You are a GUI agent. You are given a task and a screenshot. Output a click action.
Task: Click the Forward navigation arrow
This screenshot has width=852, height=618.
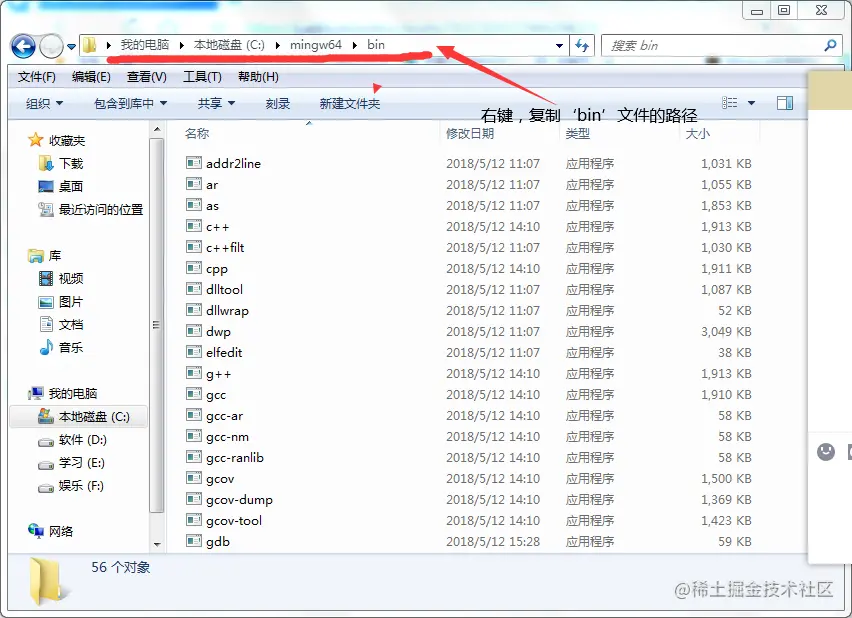pos(50,45)
